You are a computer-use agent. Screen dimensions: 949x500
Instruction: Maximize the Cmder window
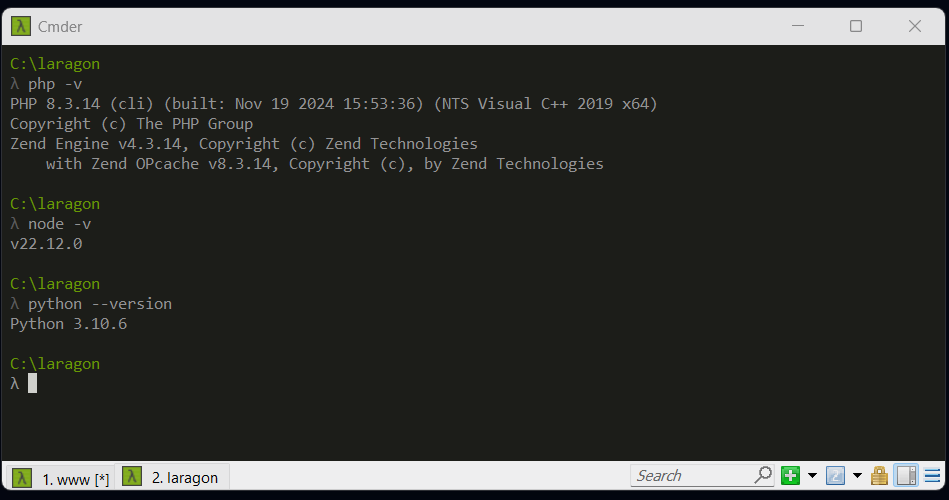pos(856,26)
